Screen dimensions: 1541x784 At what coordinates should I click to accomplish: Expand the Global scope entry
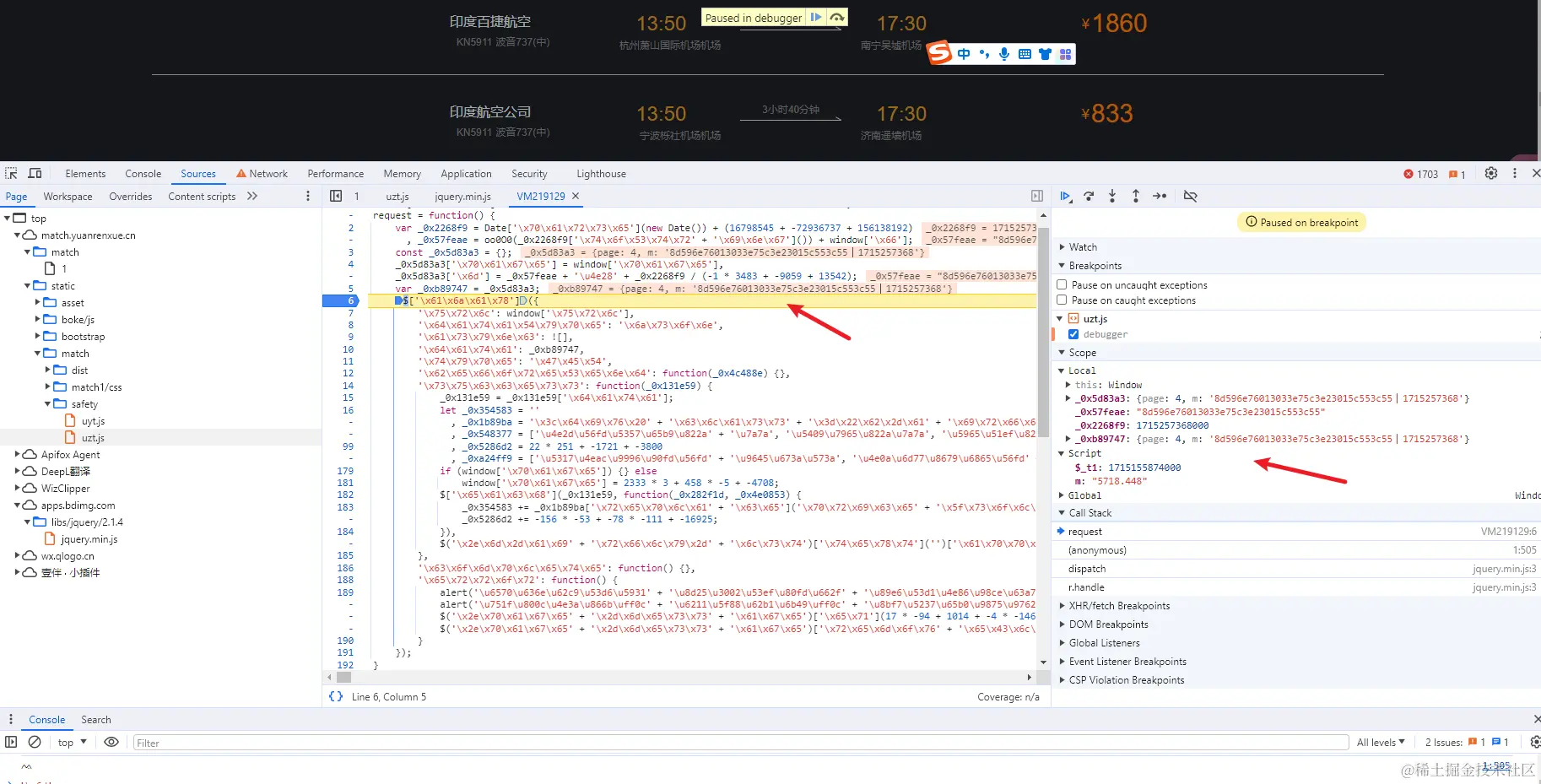click(x=1062, y=495)
